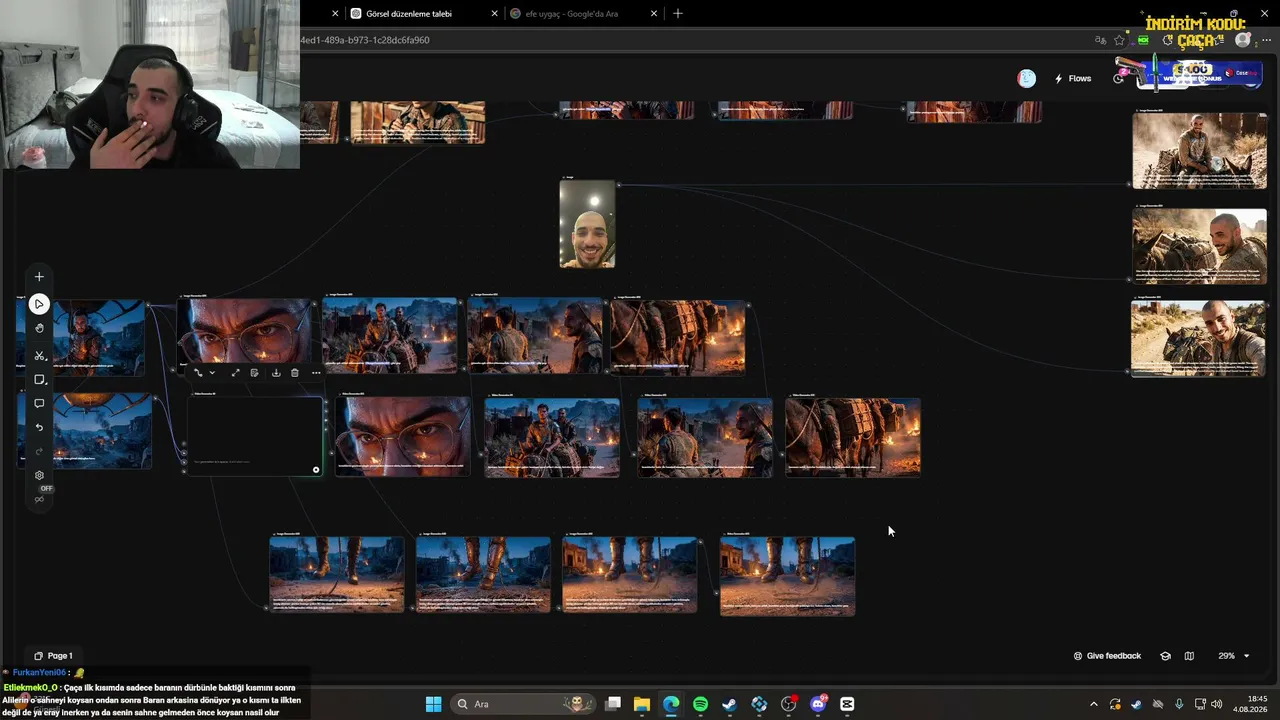Show hidden system tray icons
The image size is (1280, 720).
[x=1093, y=704]
